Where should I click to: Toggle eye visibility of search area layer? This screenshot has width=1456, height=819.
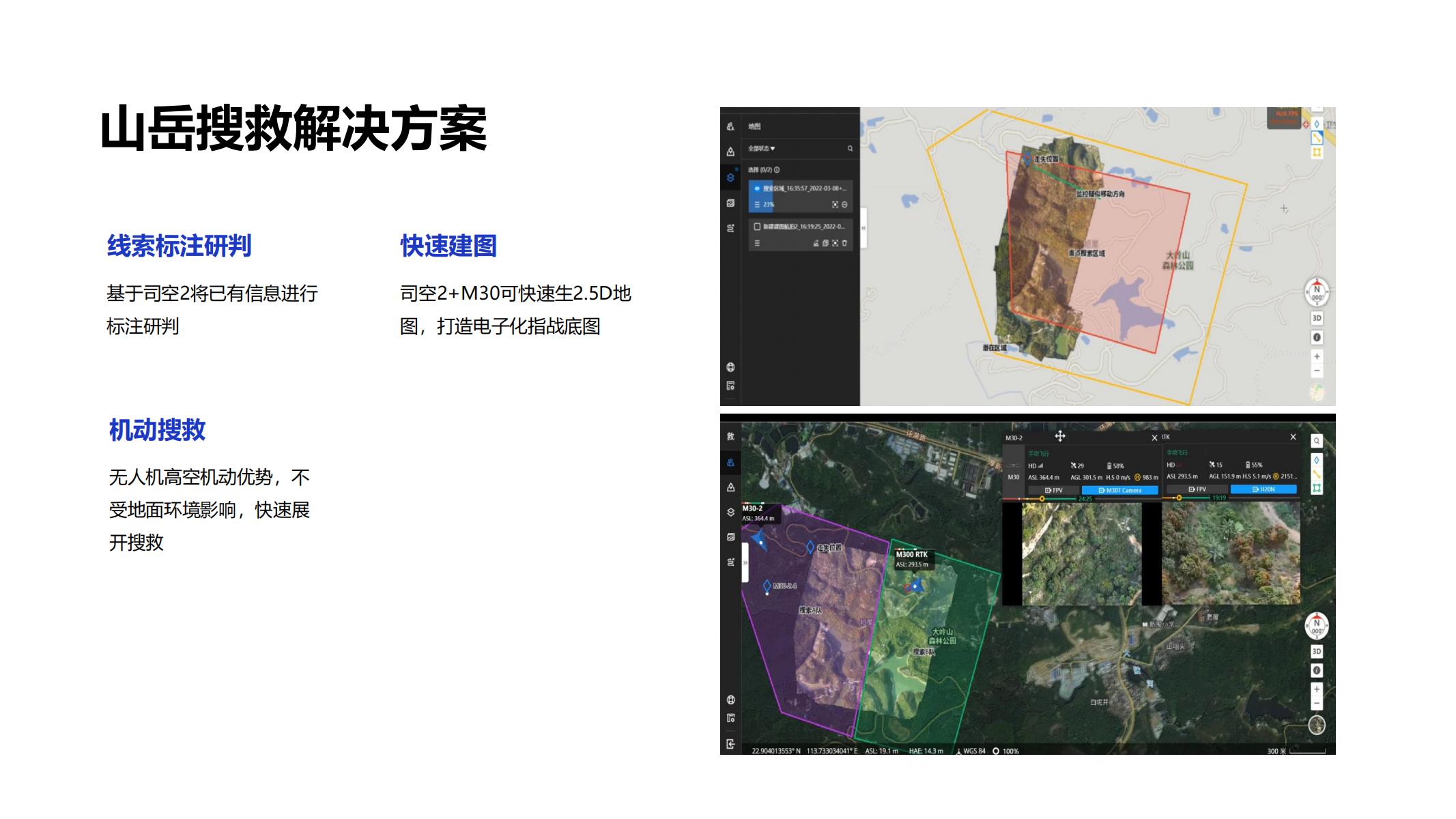[x=757, y=188]
